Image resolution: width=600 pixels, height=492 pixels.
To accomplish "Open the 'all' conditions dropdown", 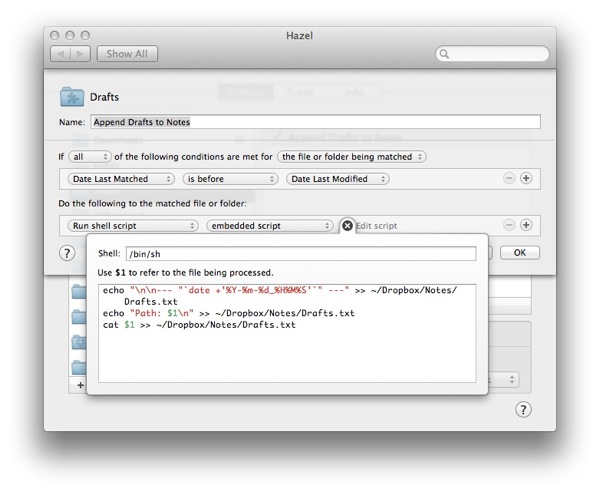I will coord(90,157).
